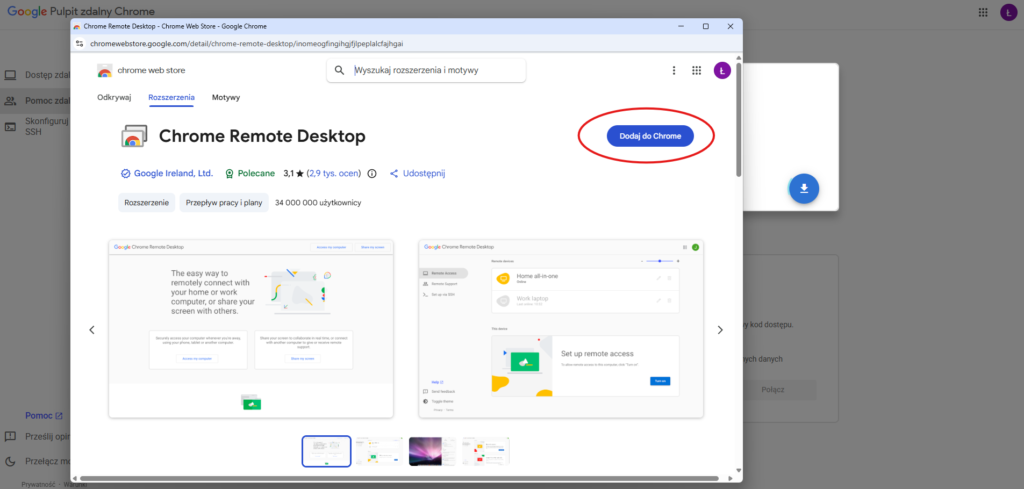The width and height of the screenshot is (1024, 489).
Task: Share the extension via Udostępnij
Action: [x=418, y=174]
